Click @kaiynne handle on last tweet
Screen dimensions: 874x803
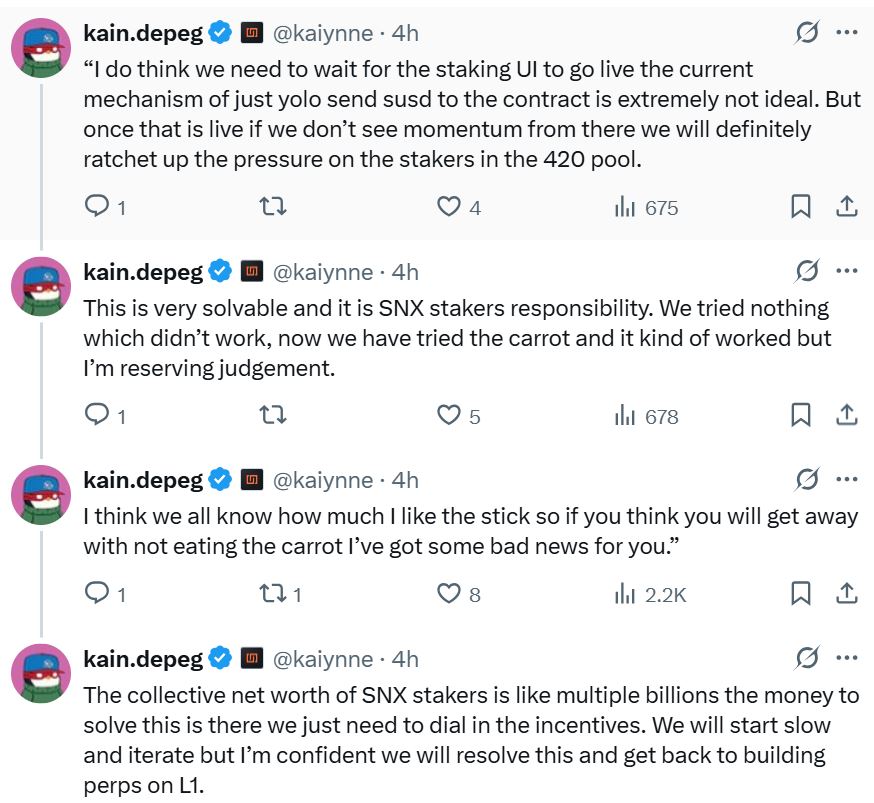322,659
